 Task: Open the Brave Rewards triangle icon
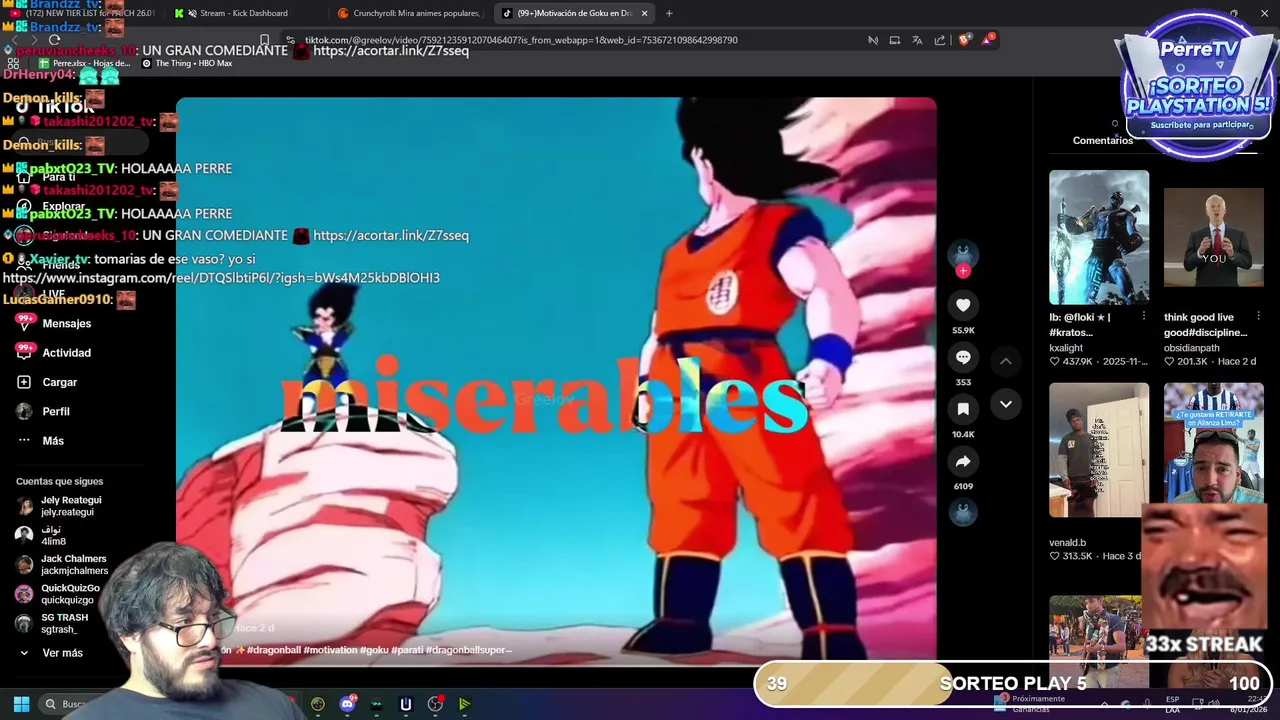tap(988, 39)
